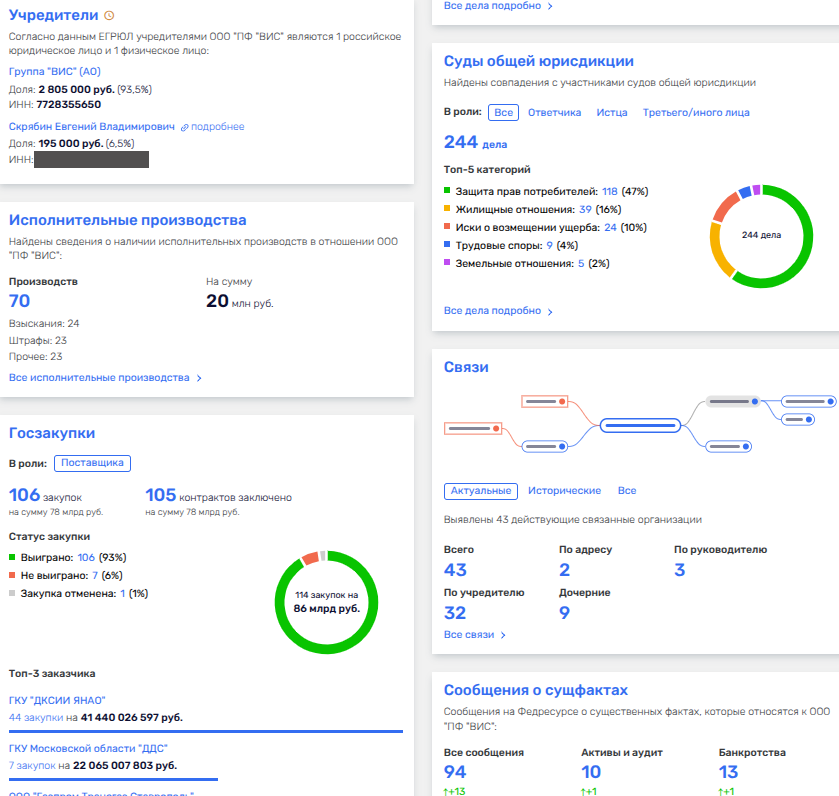Screen dimensions: 839x796
Task: Click the 105 контрактов заключено count
Action: pos(161,495)
